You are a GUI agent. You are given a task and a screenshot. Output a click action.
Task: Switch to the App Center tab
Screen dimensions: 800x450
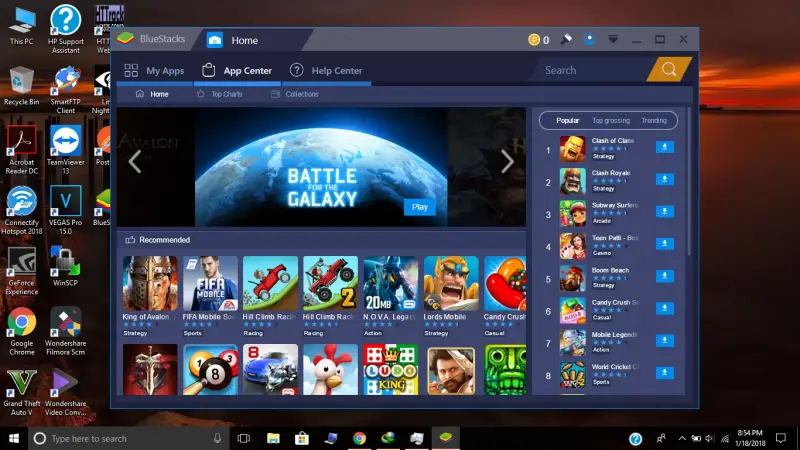(237, 70)
